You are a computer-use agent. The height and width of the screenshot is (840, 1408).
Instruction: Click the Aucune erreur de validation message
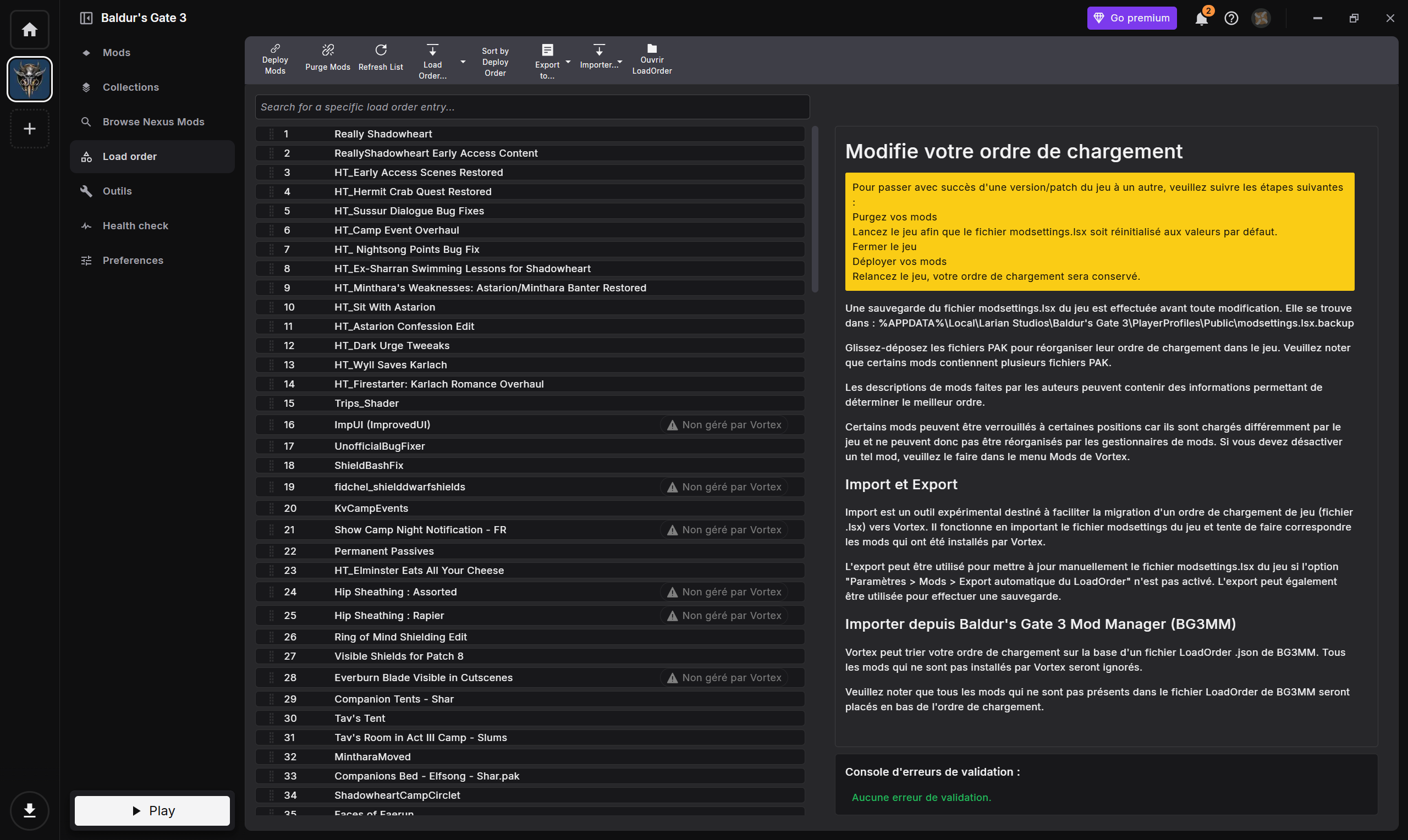pos(922,798)
